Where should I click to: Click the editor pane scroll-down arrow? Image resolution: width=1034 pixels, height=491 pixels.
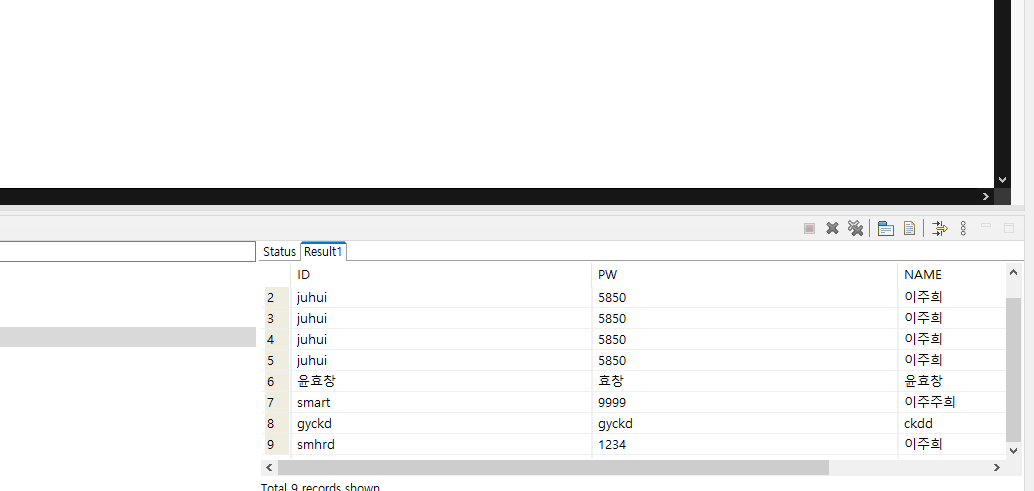(1002, 179)
